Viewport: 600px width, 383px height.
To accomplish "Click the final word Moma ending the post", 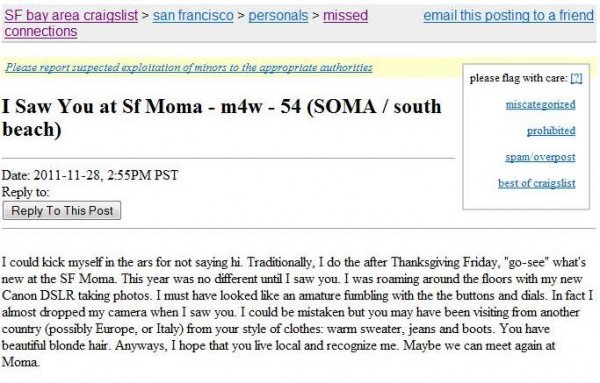I will (x=20, y=362).
